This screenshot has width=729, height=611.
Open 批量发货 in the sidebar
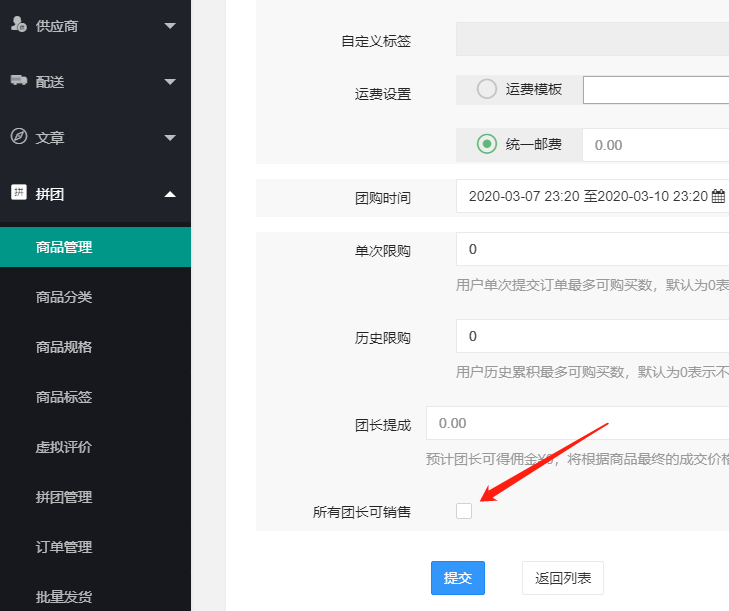pyautogui.click(x=95, y=597)
